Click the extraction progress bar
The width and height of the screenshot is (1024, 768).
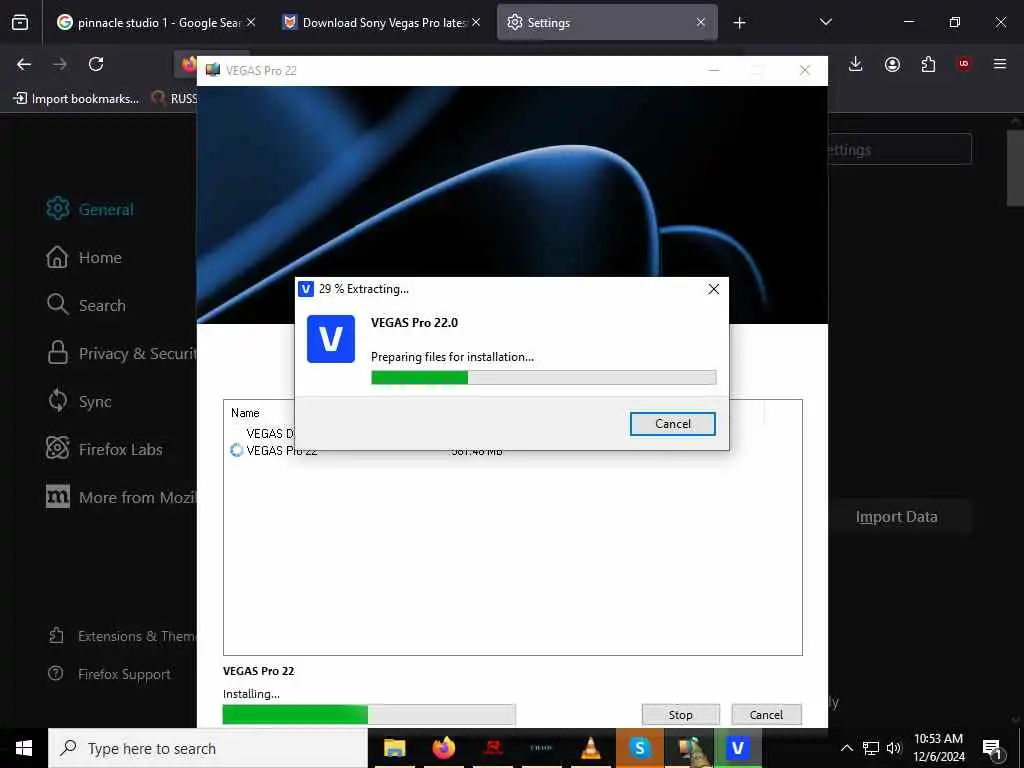click(543, 377)
